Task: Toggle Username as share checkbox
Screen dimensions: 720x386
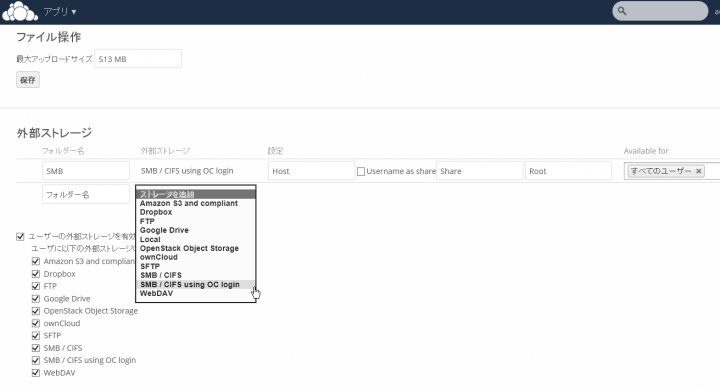Action: (x=361, y=171)
